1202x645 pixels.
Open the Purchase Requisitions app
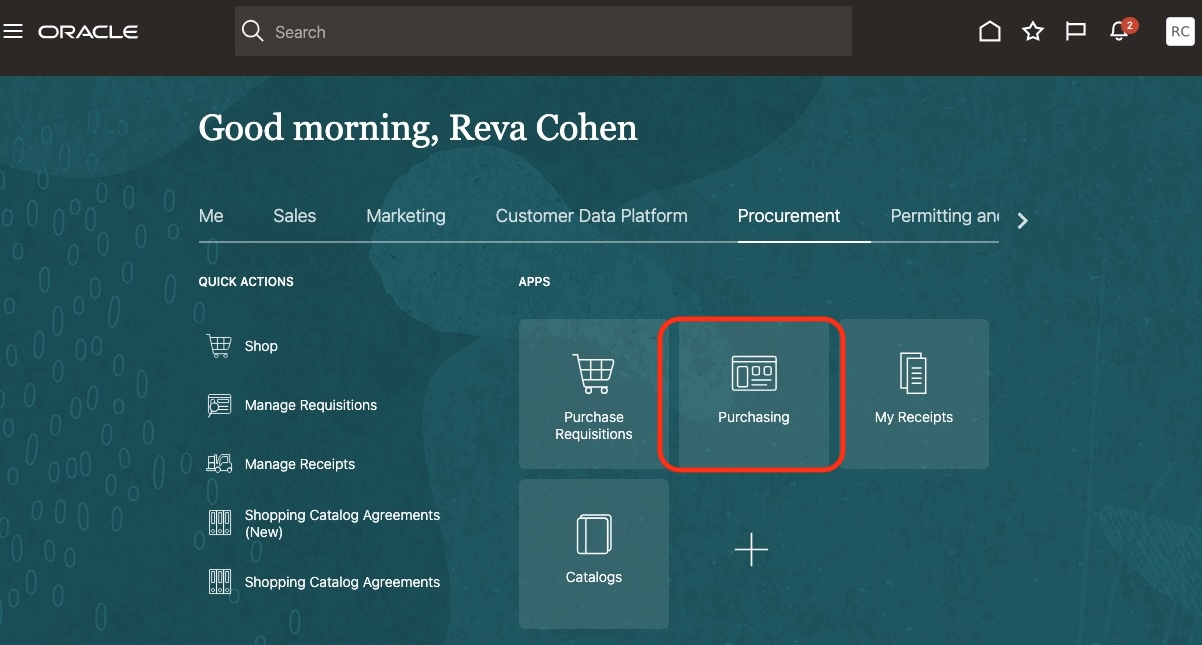[x=593, y=394]
